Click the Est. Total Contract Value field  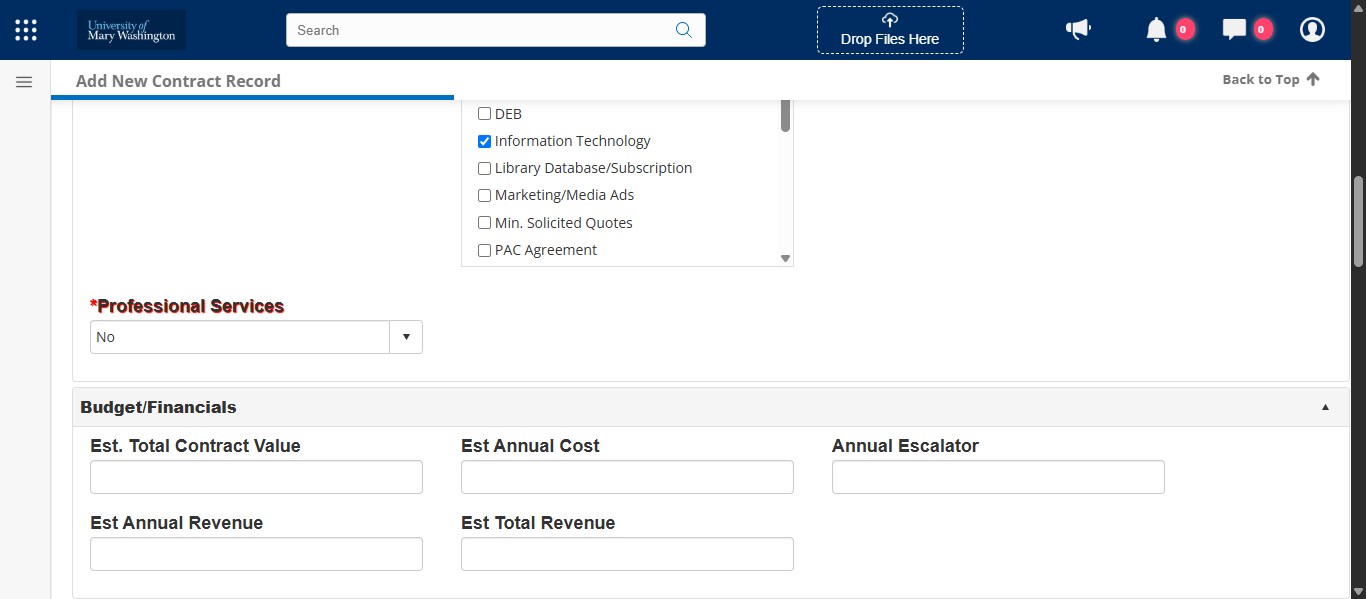(x=256, y=477)
